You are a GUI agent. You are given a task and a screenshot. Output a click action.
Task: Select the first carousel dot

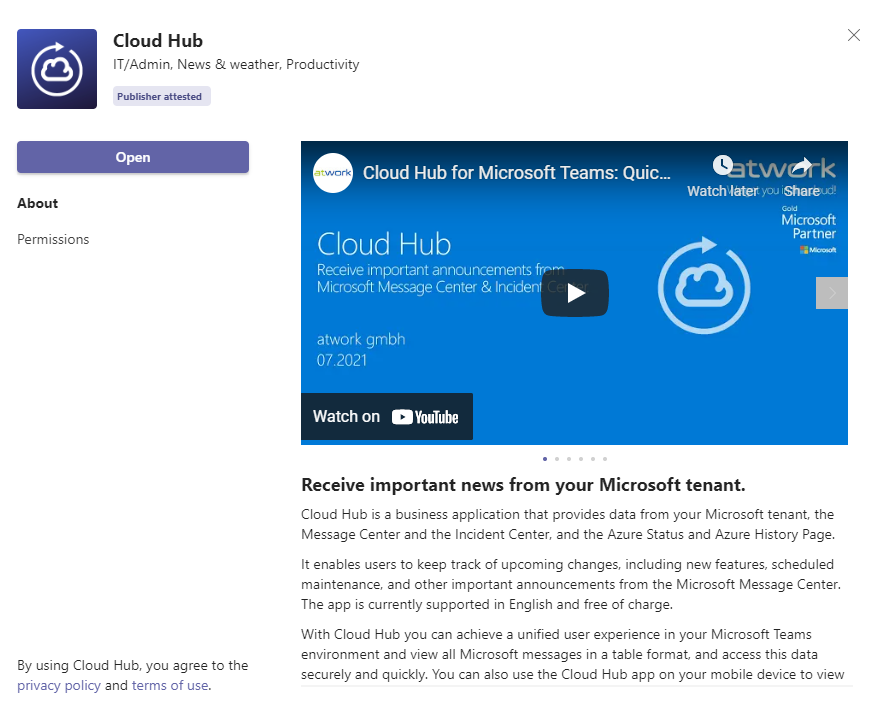(545, 459)
